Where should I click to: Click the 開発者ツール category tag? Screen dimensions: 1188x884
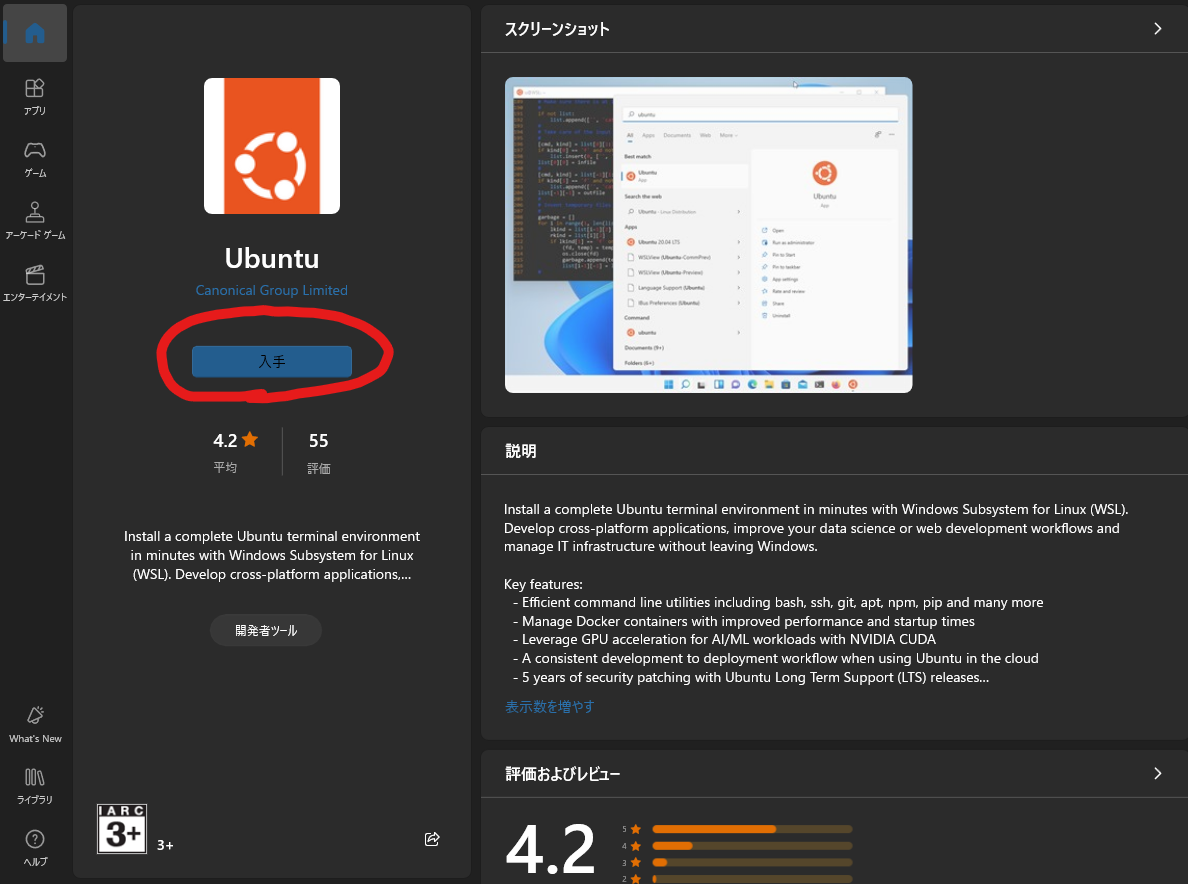tap(266, 630)
